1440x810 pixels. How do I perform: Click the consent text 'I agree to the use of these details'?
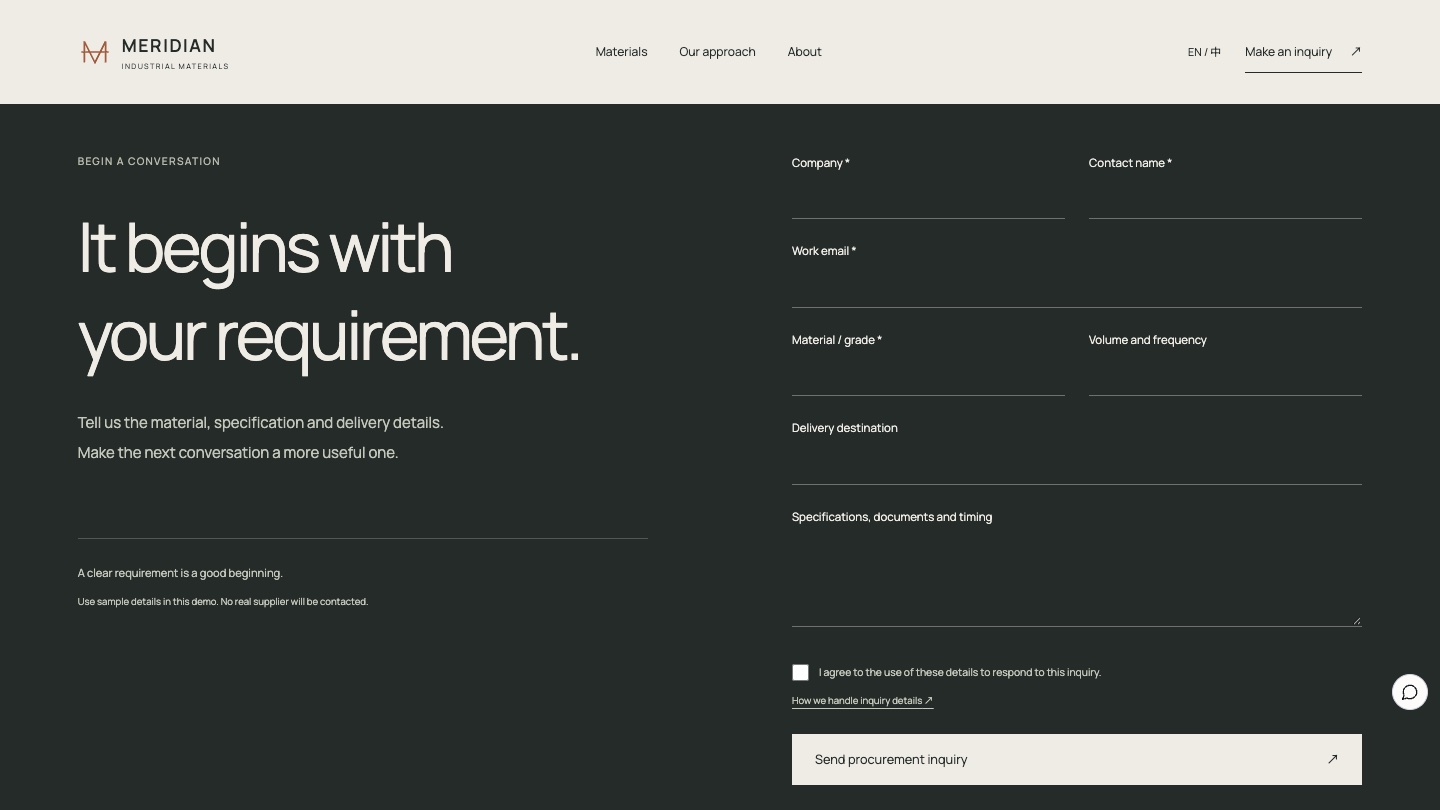pos(960,673)
